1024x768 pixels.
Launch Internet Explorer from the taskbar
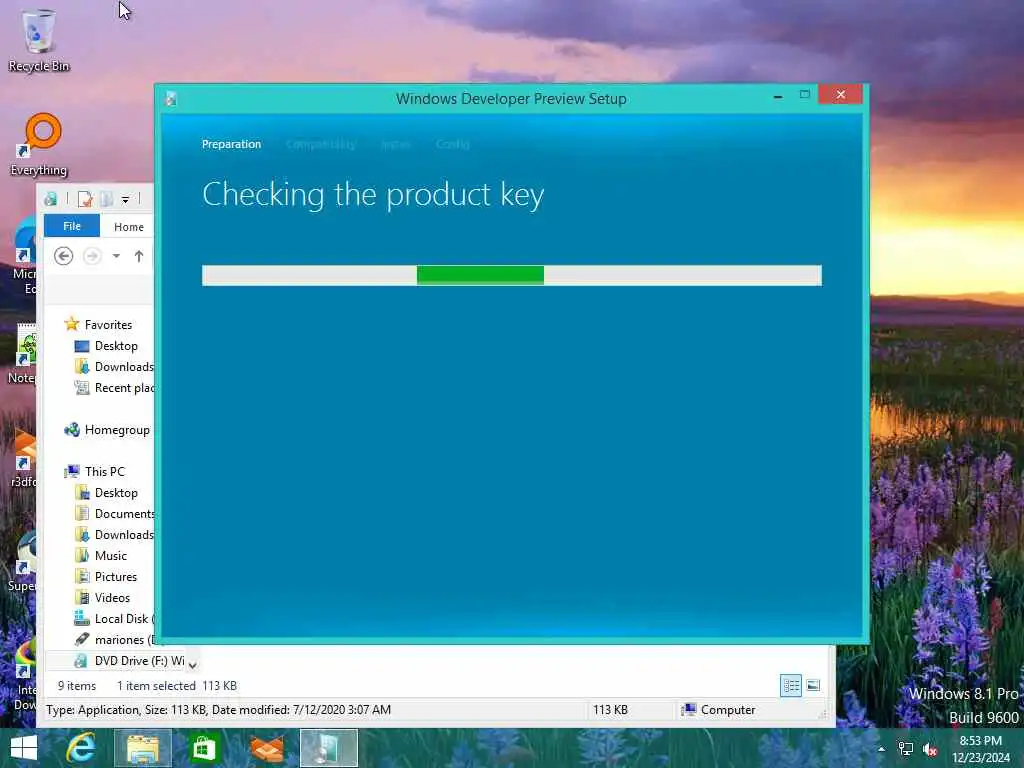point(81,748)
